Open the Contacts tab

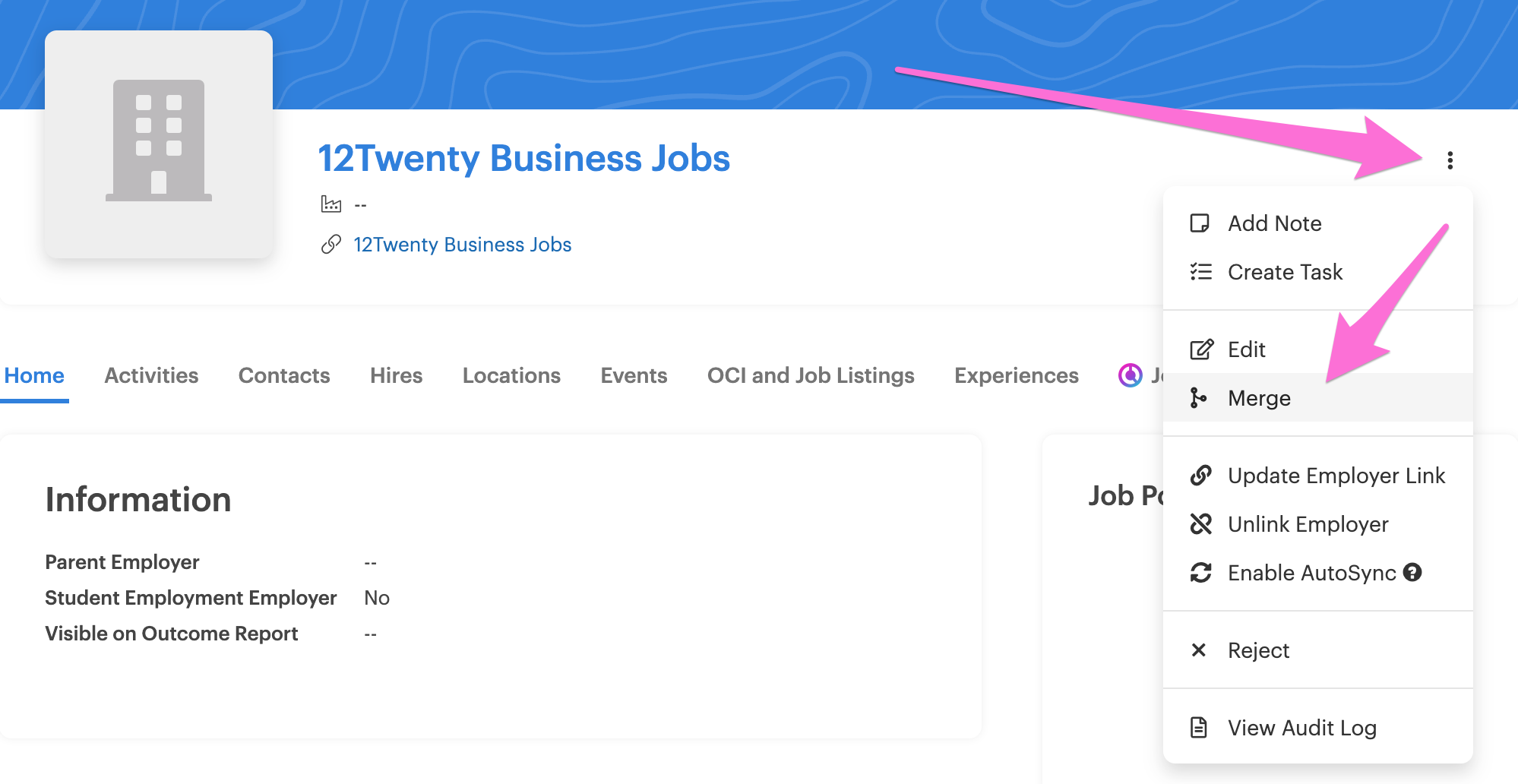(284, 375)
